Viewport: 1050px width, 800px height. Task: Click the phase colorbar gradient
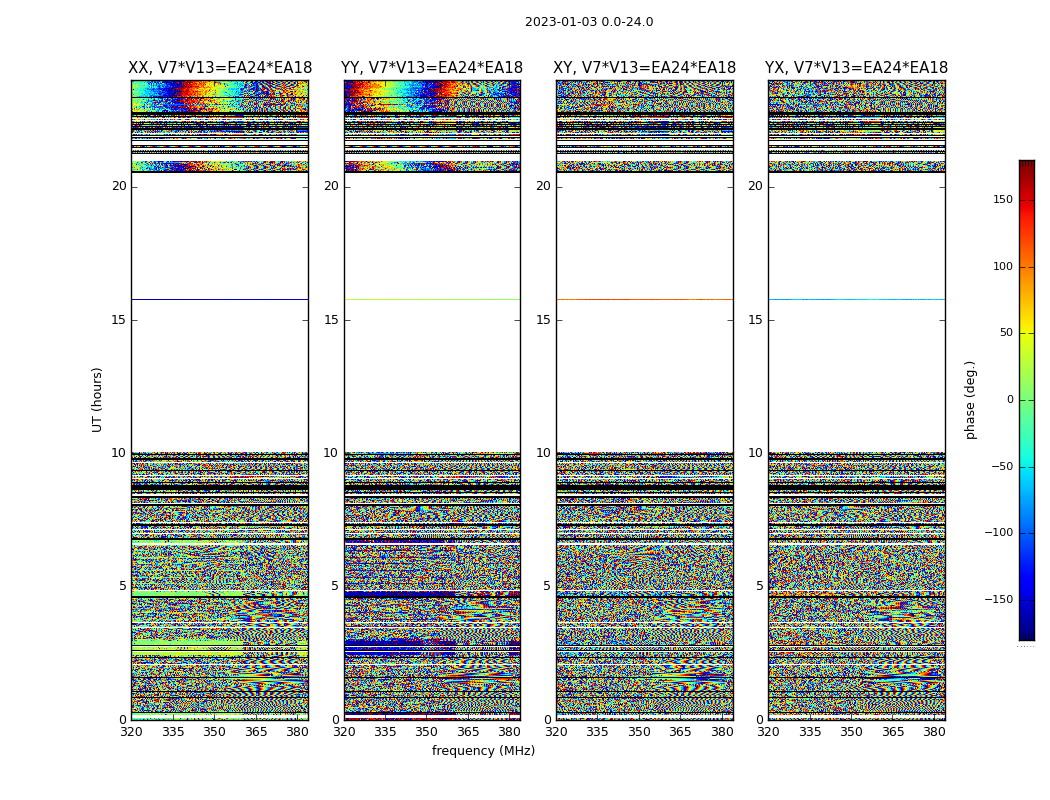point(1027,400)
